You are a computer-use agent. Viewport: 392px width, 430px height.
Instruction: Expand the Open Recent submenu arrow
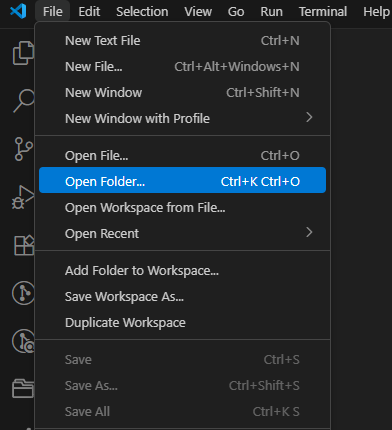(x=309, y=232)
